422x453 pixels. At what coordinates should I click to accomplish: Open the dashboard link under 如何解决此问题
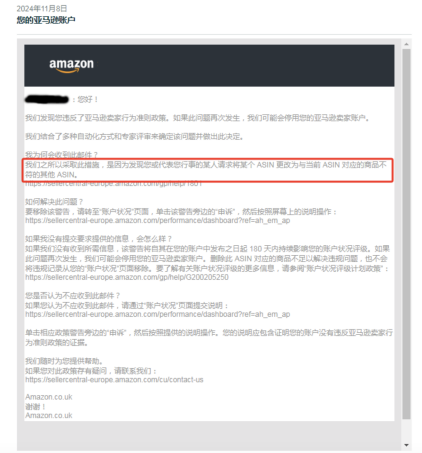(158, 221)
